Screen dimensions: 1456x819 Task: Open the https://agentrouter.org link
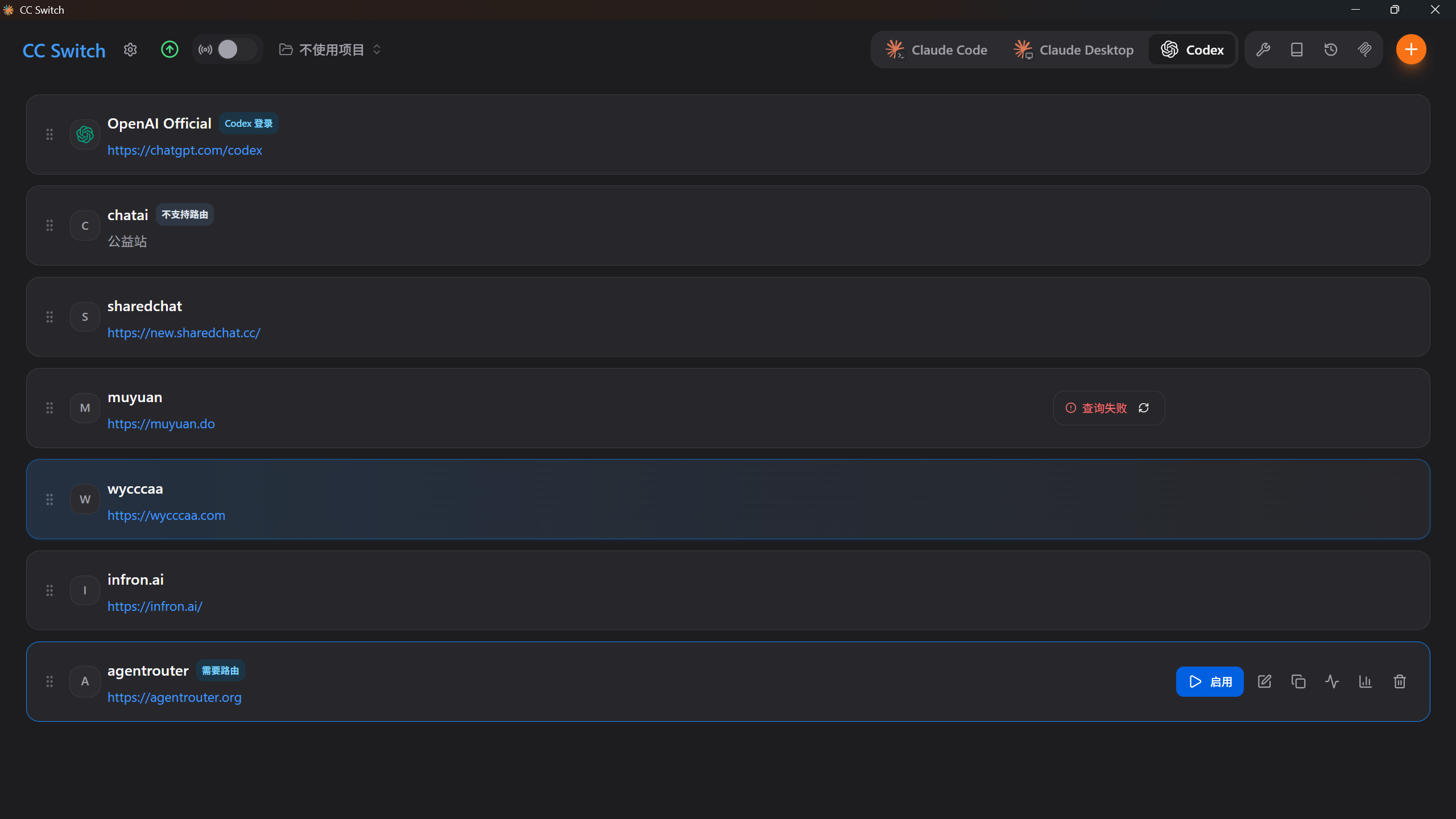(x=175, y=697)
